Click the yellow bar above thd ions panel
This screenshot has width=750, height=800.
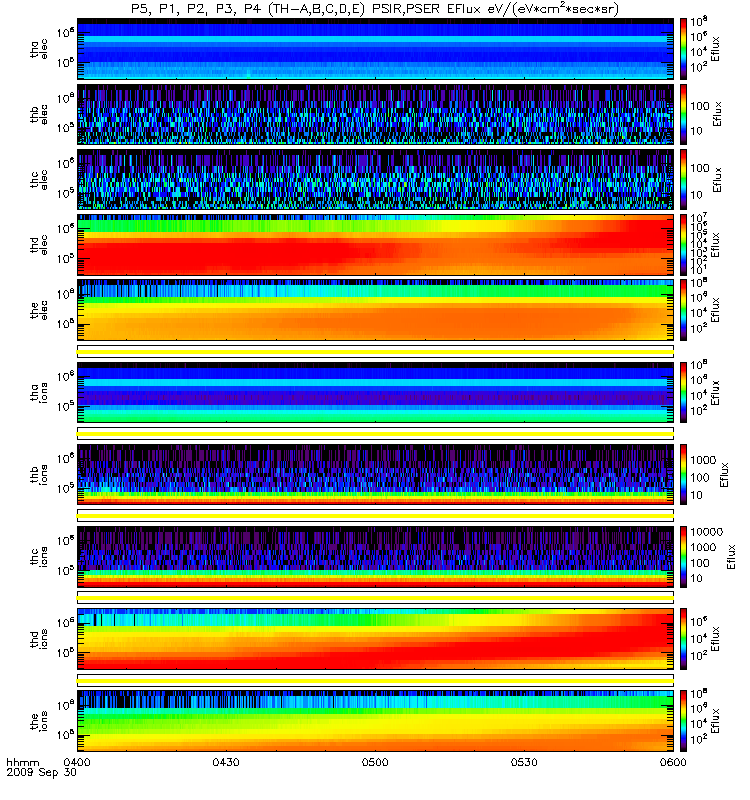[376, 598]
